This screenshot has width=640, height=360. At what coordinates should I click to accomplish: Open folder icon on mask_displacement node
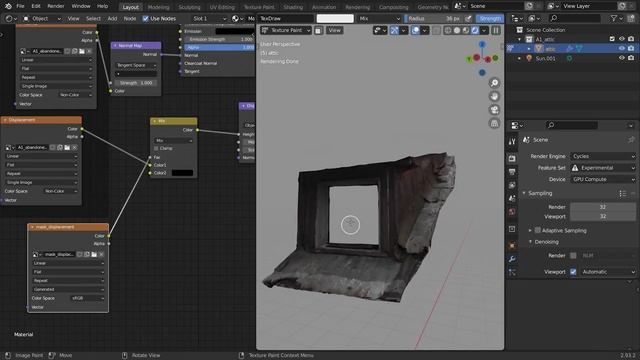[x=94, y=254]
